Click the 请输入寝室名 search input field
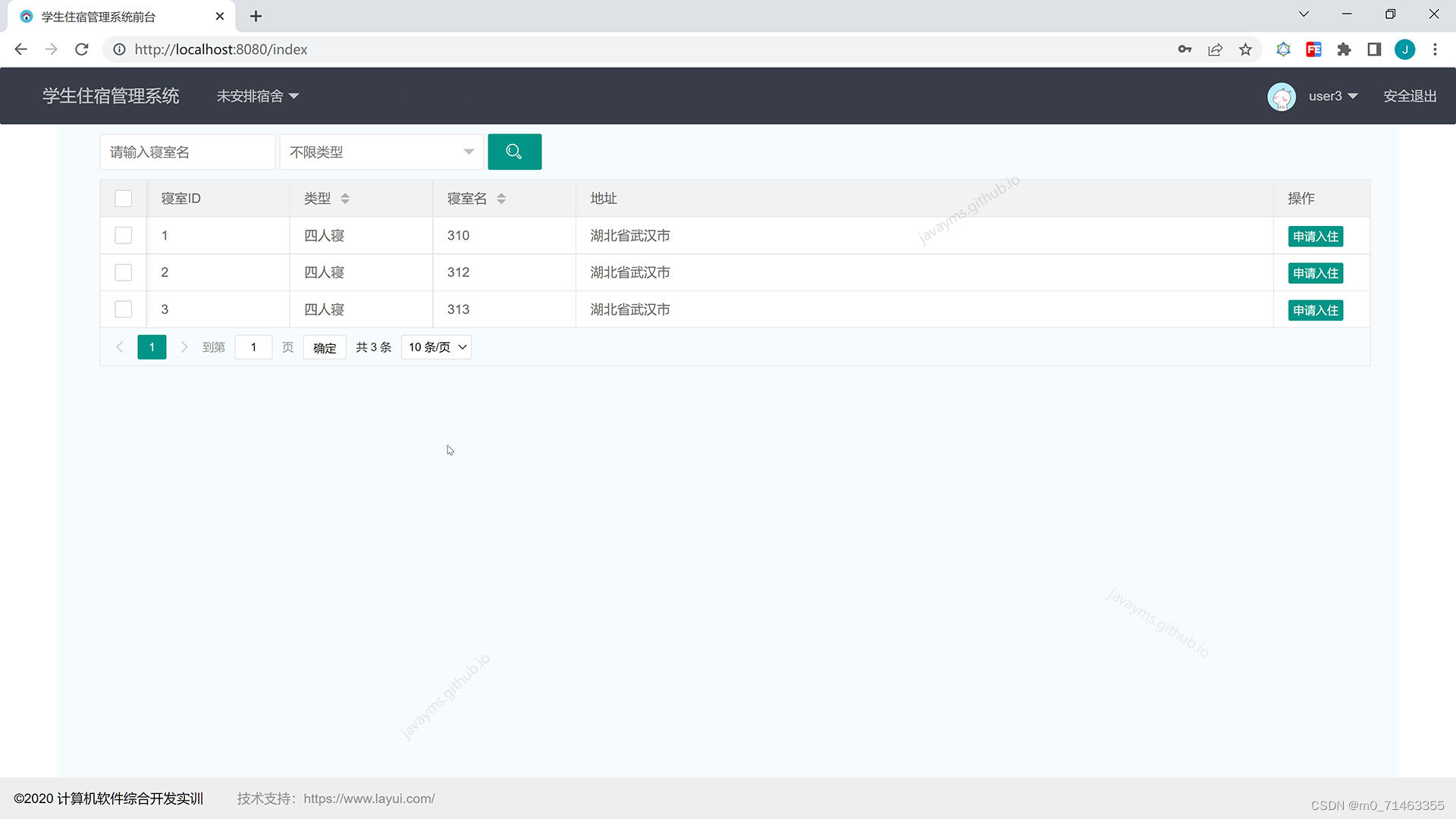 pyautogui.click(x=187, y=152)
